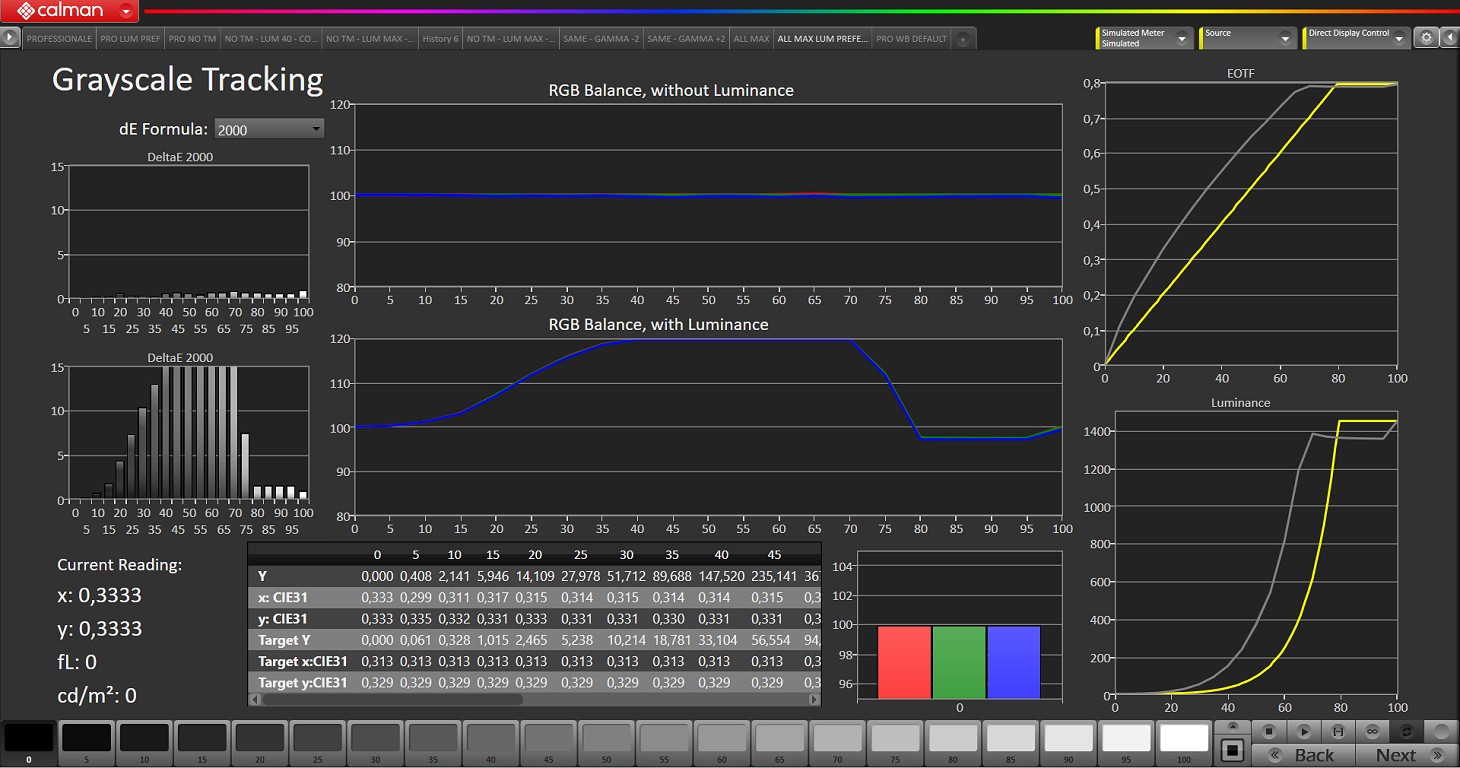
Task: Select the 15 percent gray patch
Action: [x=202, y=742]
